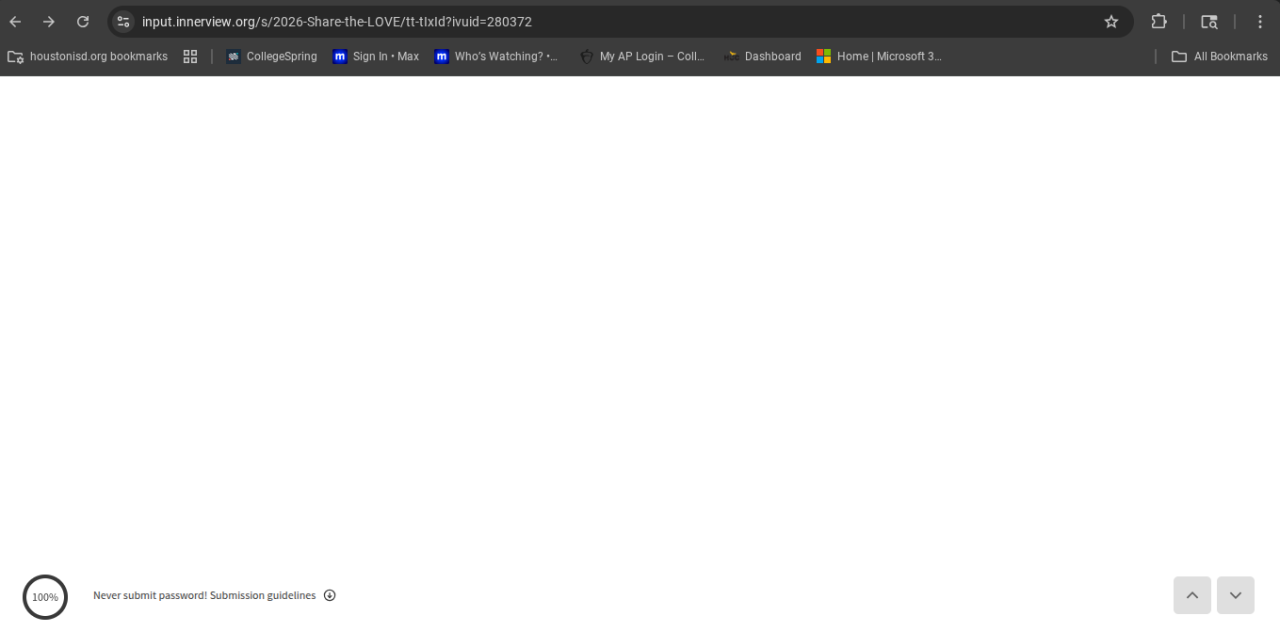
Task: Open the tab search icon in toolbar
Action: pyautogui.click(x=1209, y=21)
